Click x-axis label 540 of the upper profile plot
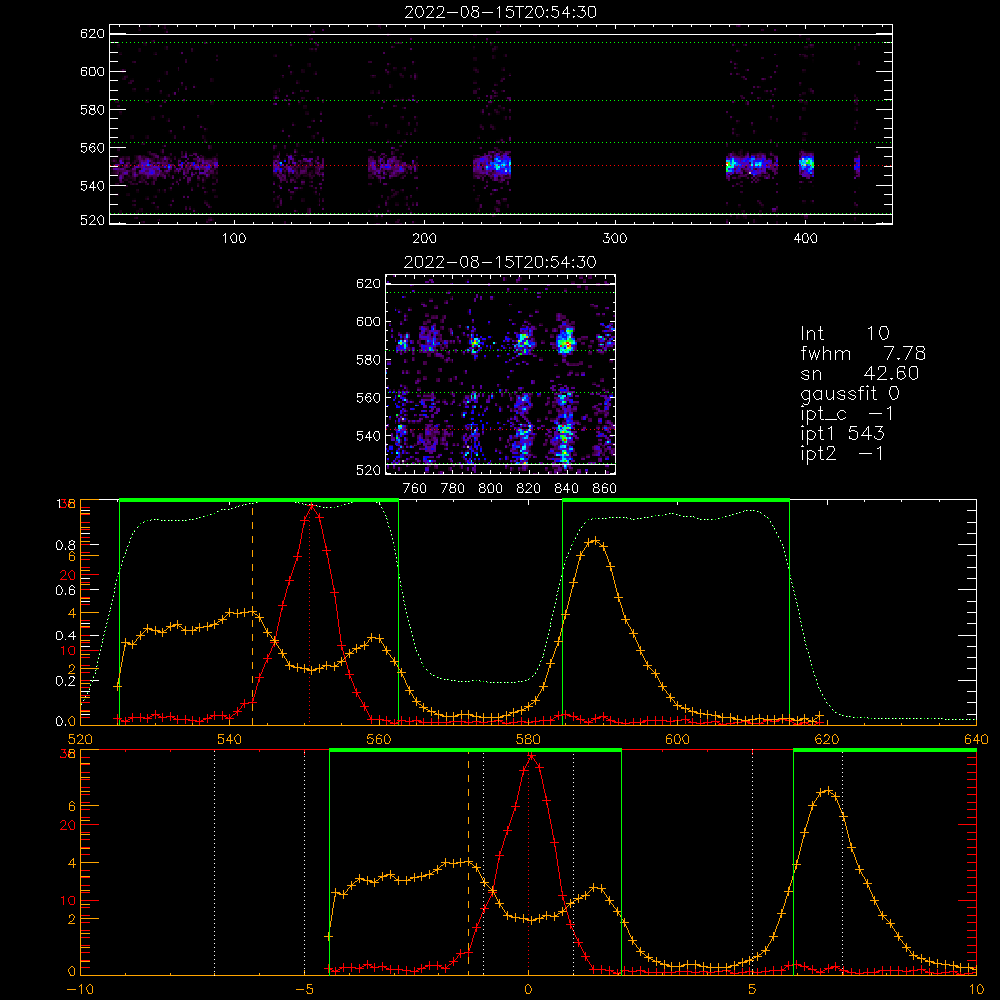The height and width of the screenshot is (1000, 1000). 230,739
